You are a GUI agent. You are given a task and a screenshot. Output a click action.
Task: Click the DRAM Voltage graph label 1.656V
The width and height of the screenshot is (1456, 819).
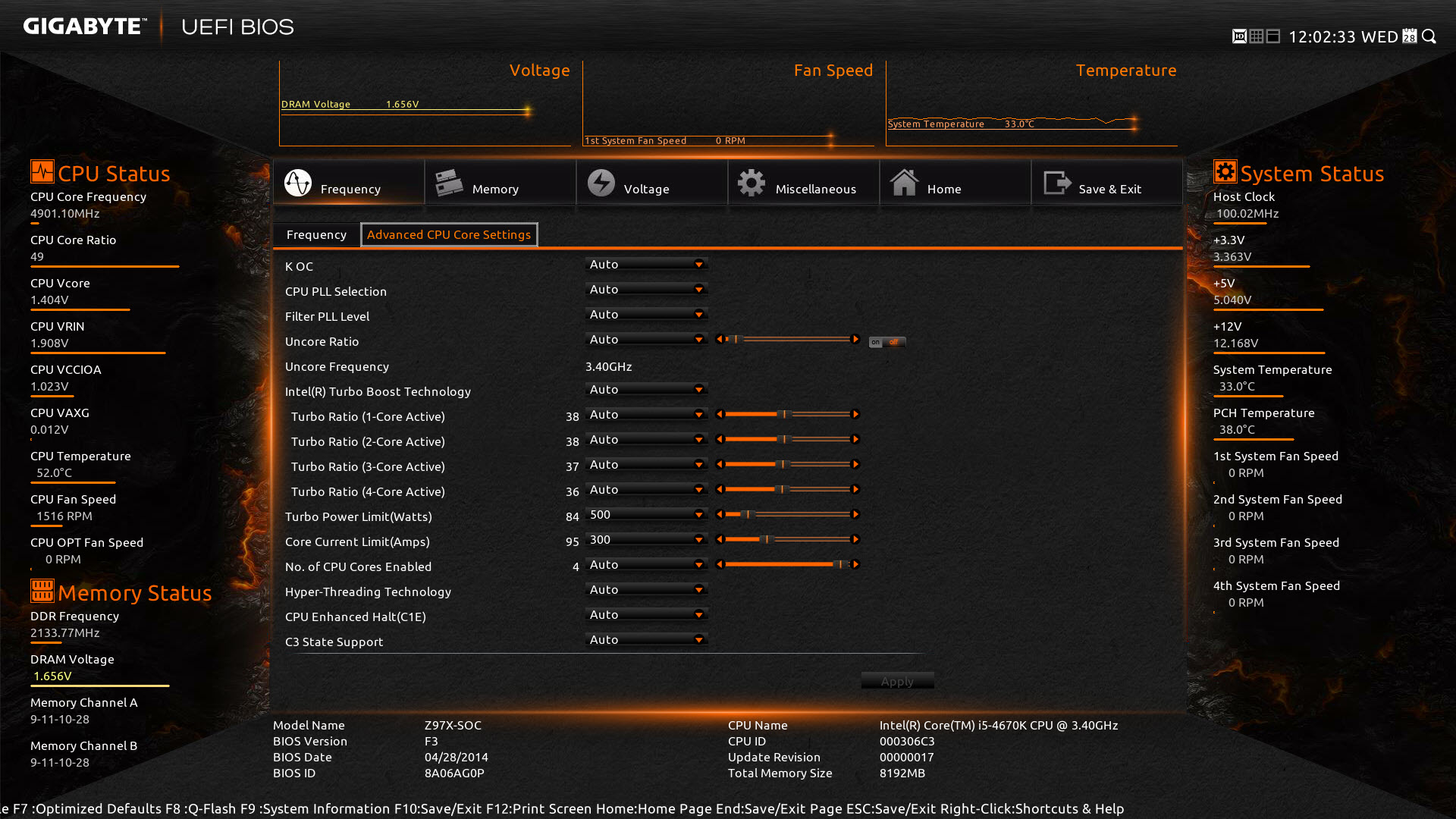click(x=402, y=104)
